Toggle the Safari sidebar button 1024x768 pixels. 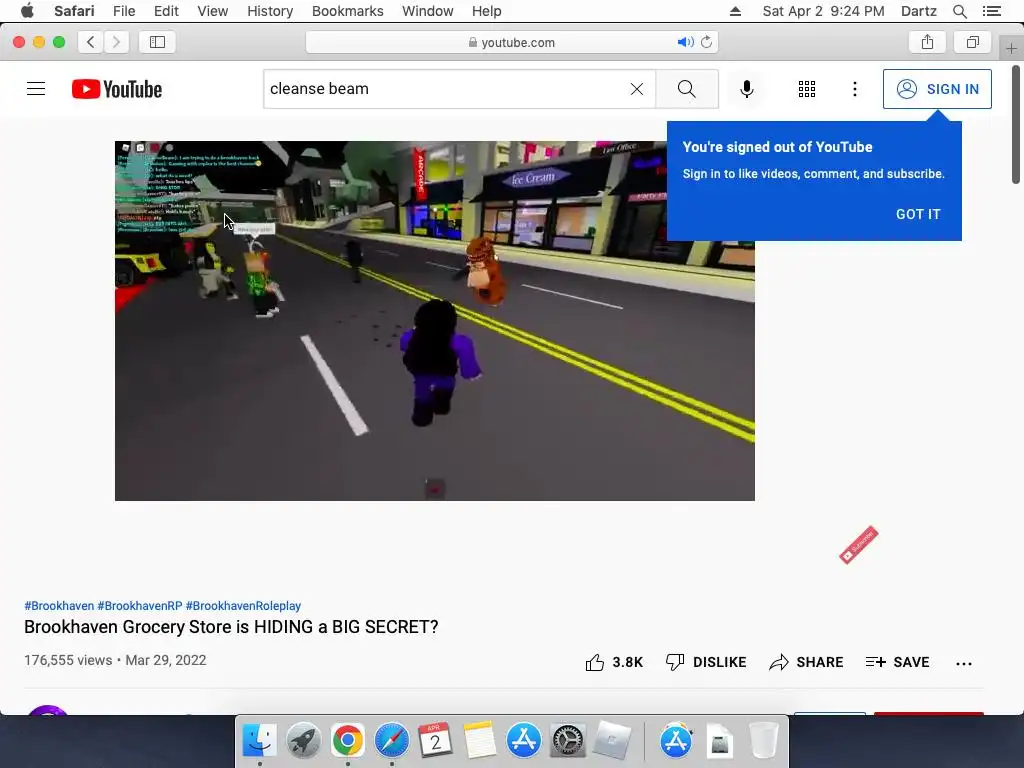point(157,42)
